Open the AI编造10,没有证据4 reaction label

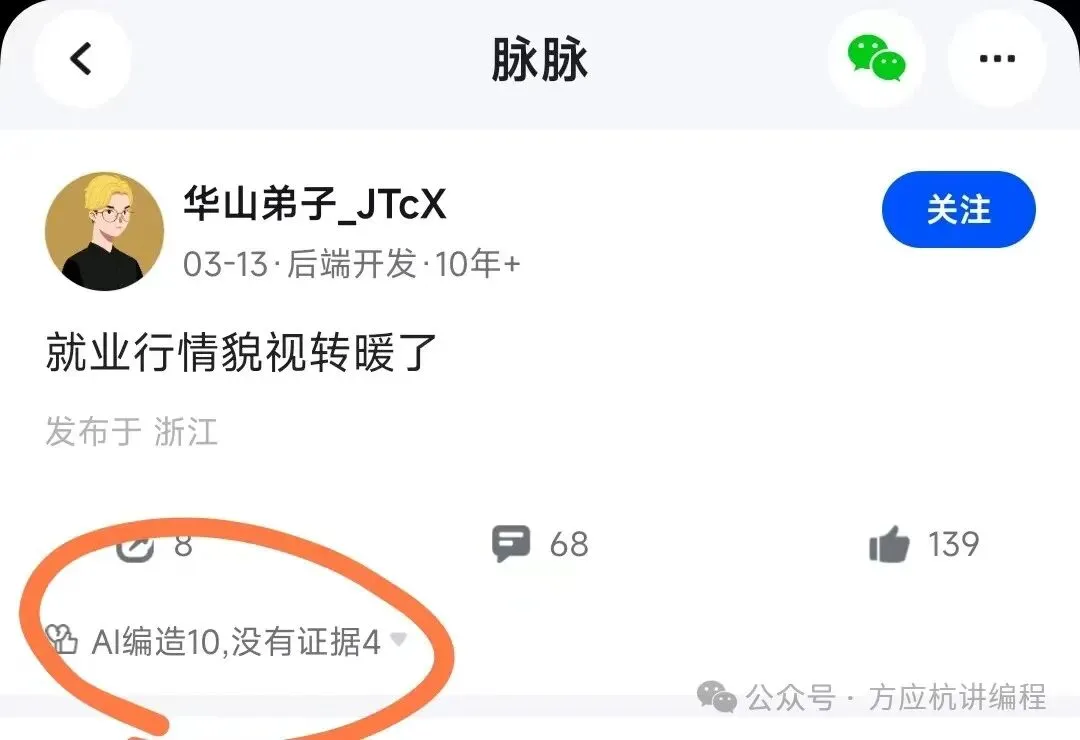point(236,641)
